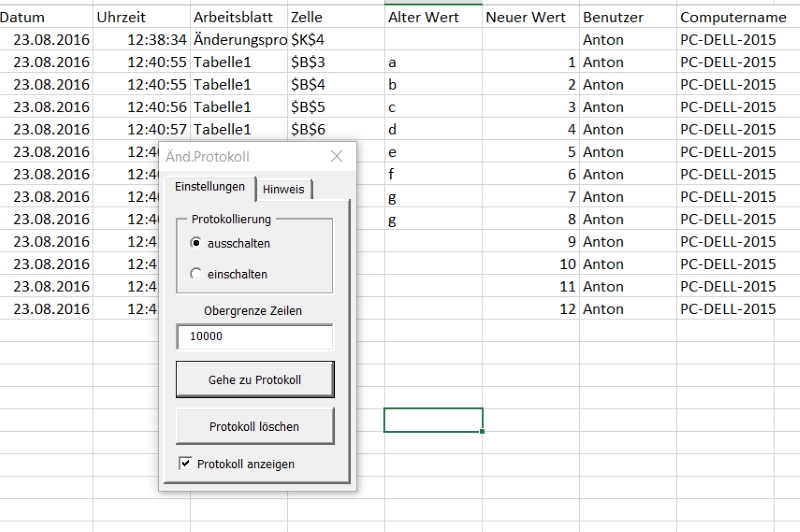800x532 pixels.
Task: Click the Benutzer header cell
Action: (x=627, y=17)
